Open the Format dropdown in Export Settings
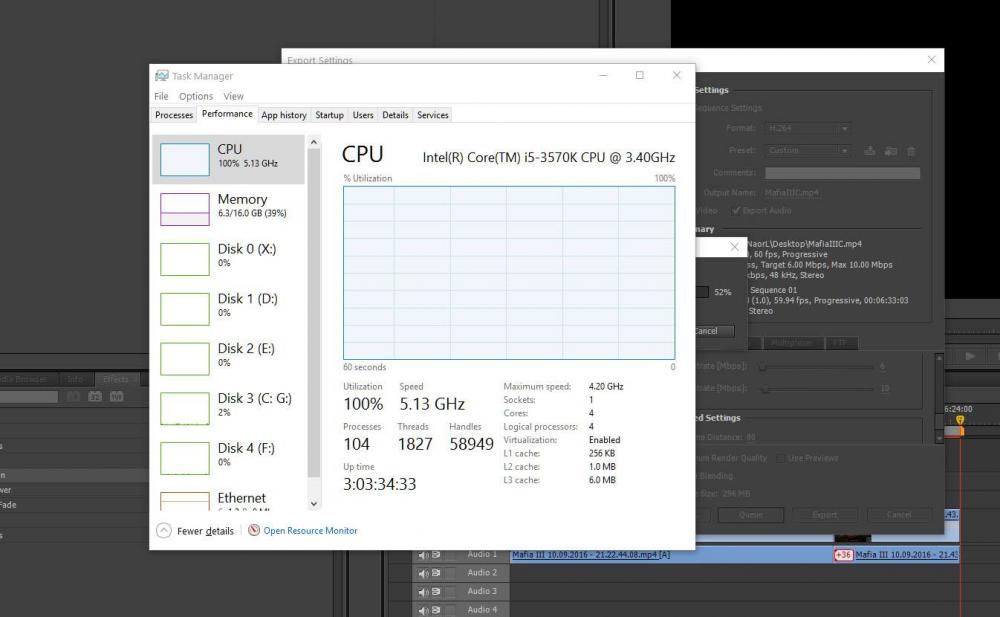 808,128
